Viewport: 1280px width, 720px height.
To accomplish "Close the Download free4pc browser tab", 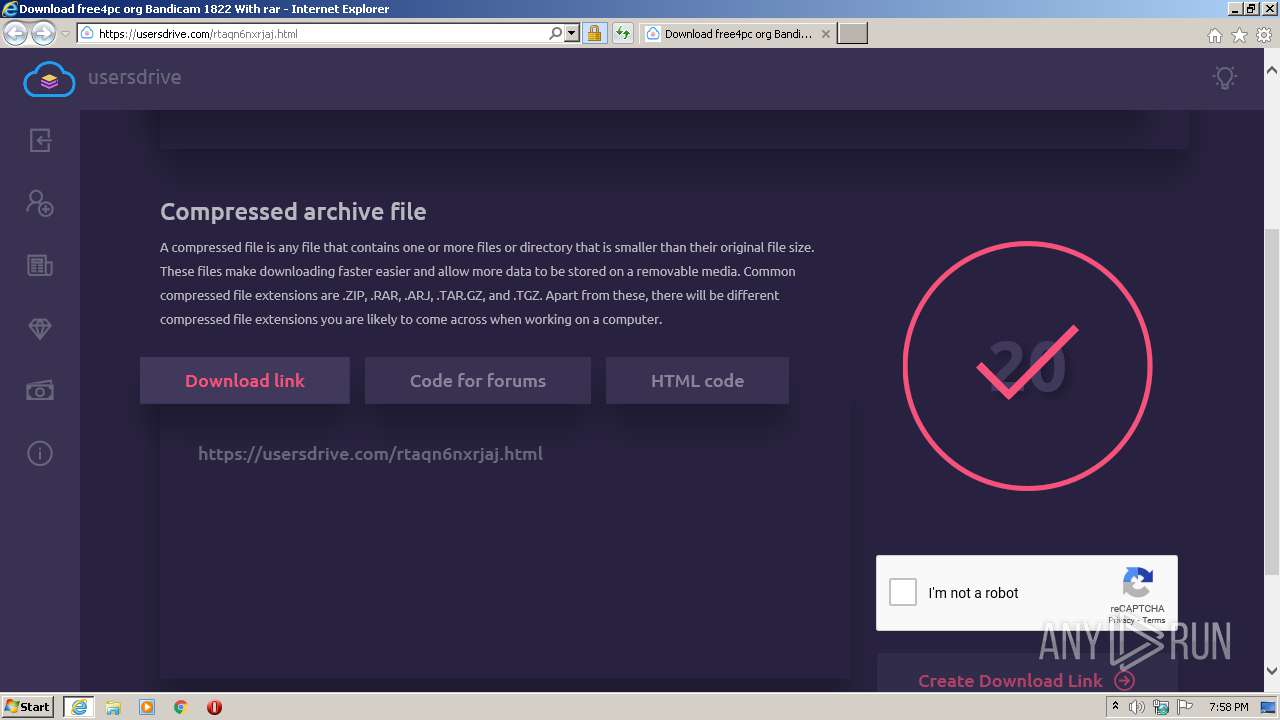I will pyautogui.click(x=825, y=33).
